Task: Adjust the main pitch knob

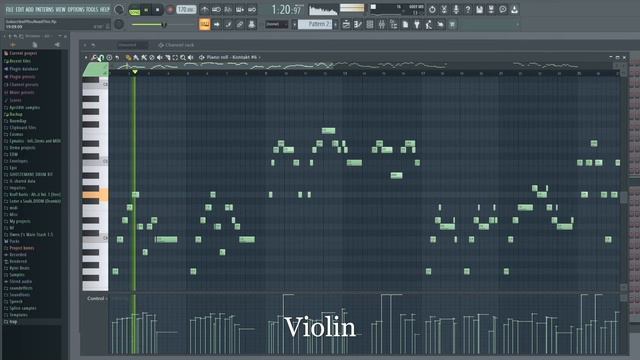Action: pos(119,24)
